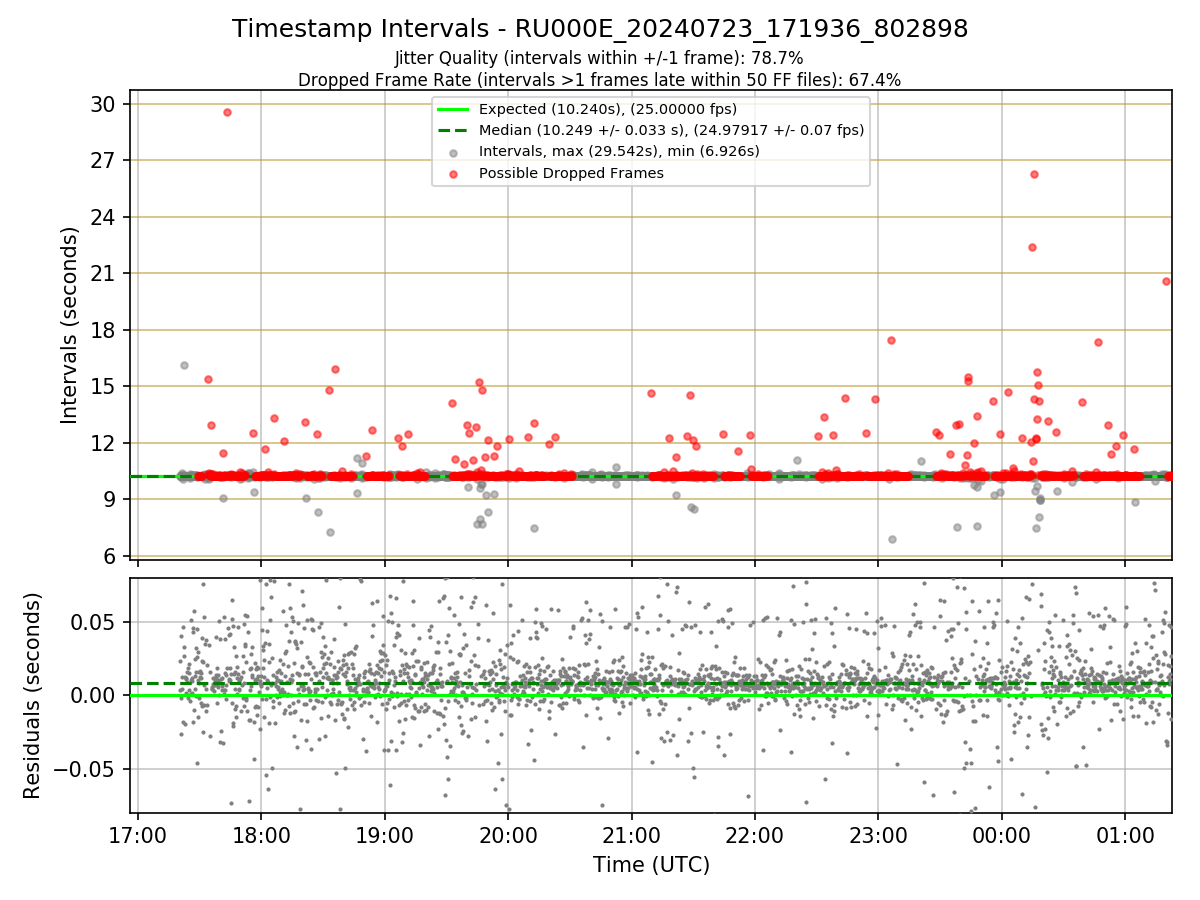Click the gray dot legend marker
Image resolution: width=1200 pixels, height=900 pixels.
[x=453, y=152]
